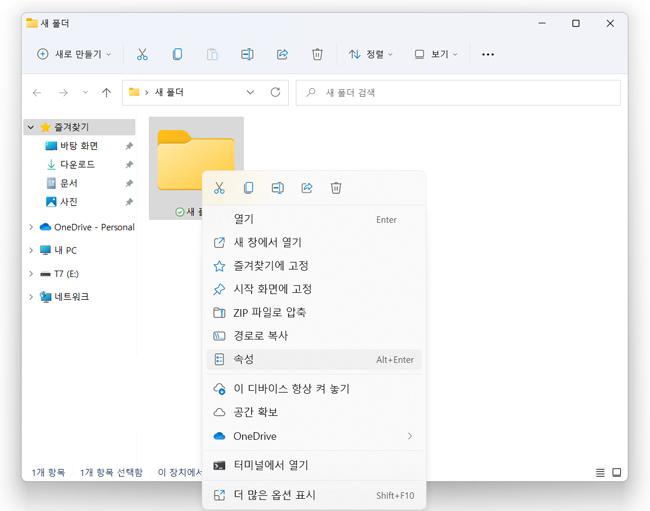Click the Share icon in the top toolbar
This screenshot has width=650, height=511.
(x=282, y=54)
